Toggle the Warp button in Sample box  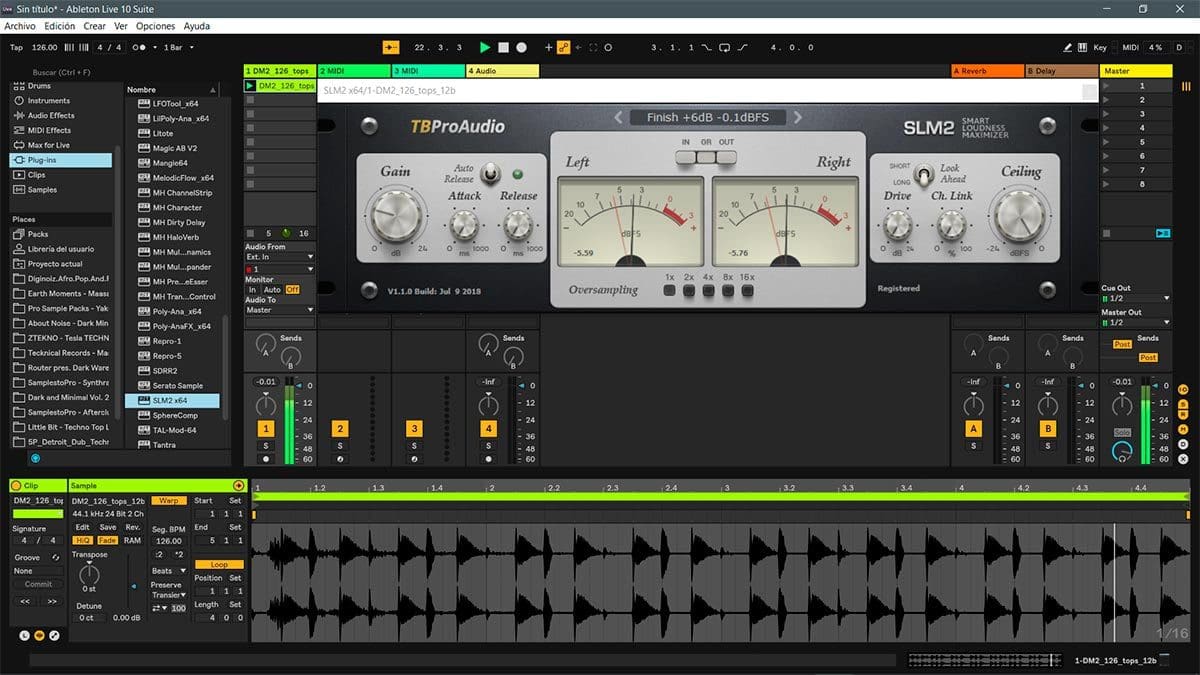(167, 500)
